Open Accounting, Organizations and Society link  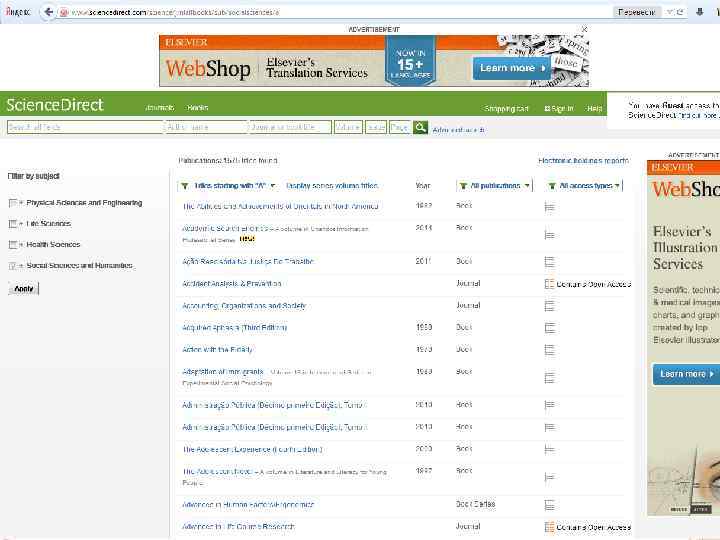pos(244,306)
